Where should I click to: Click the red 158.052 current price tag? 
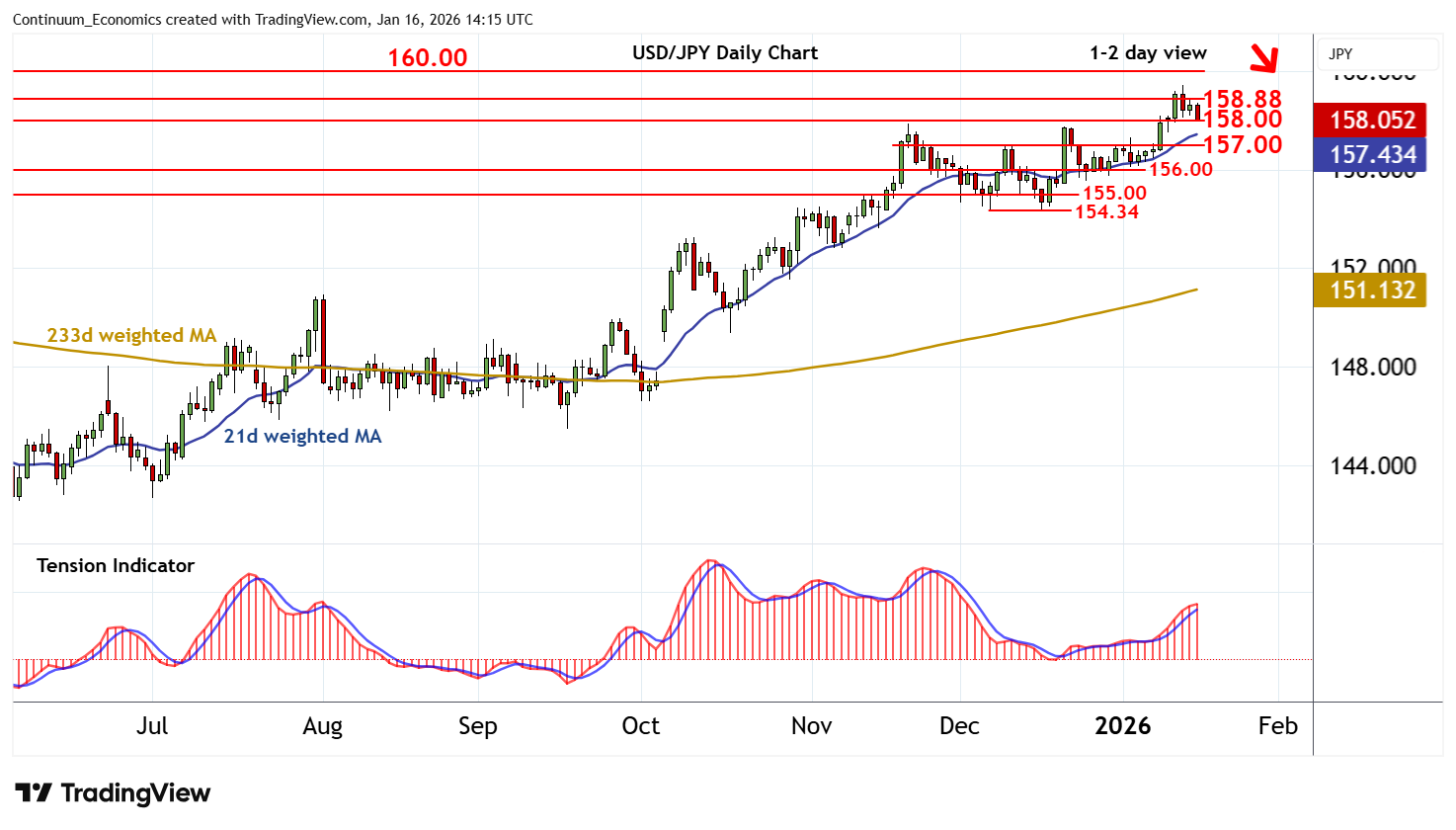[1370, 120]
